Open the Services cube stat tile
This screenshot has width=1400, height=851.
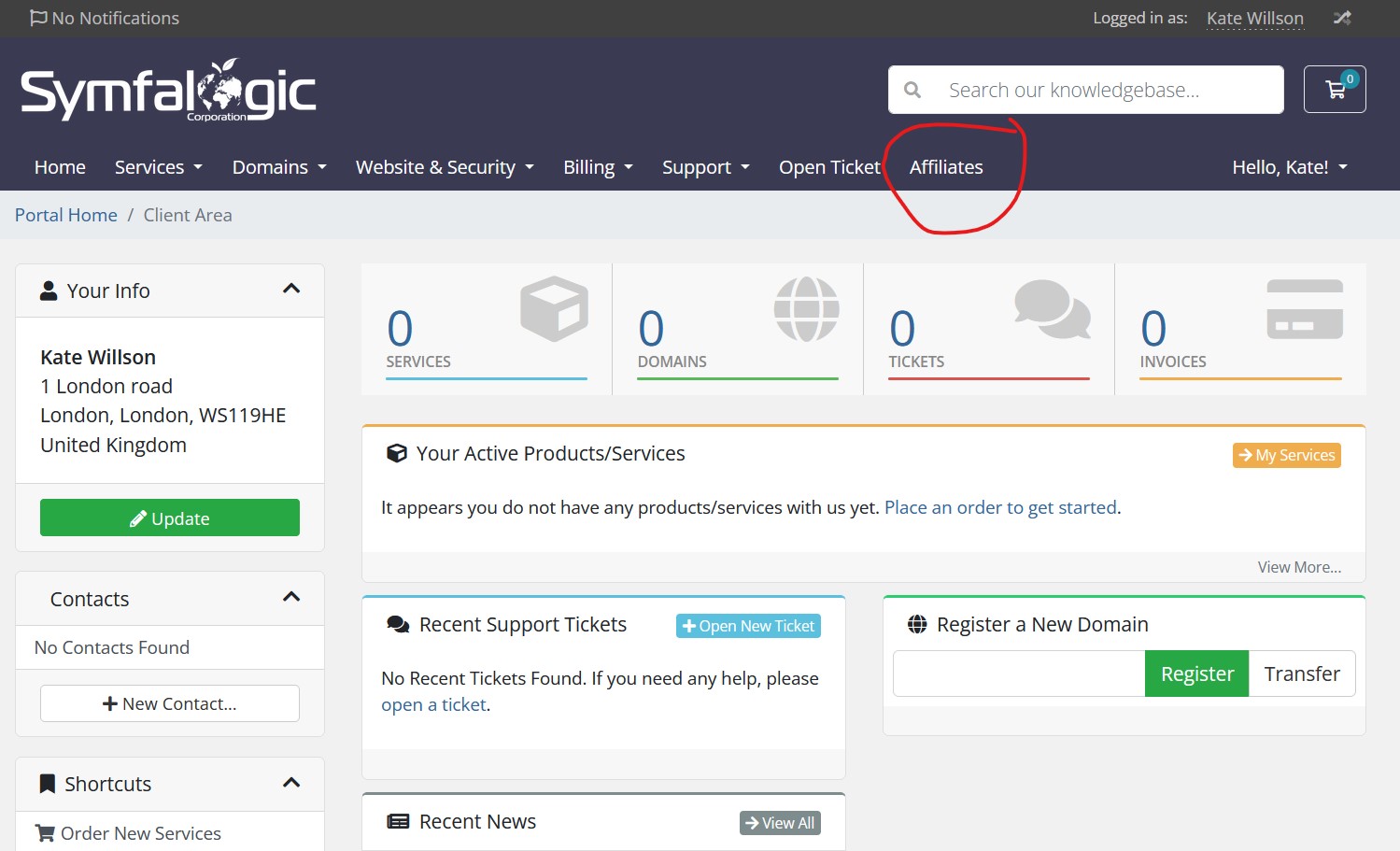(x=487, y=328)
